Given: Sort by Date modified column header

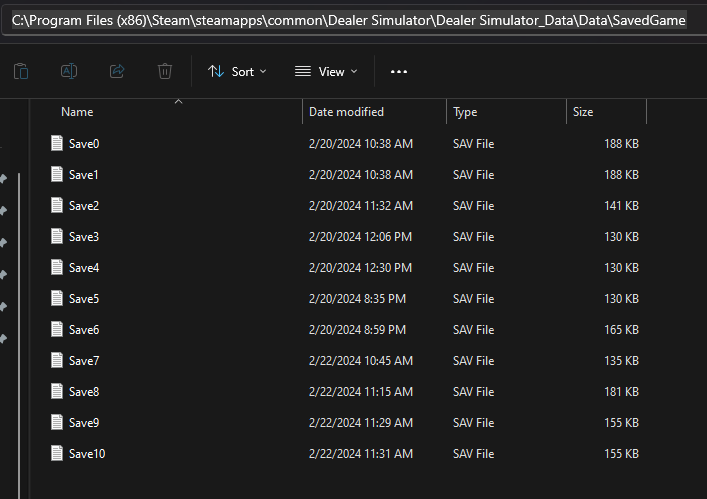Looking at the screenshot, I should [x=346, y=112].
